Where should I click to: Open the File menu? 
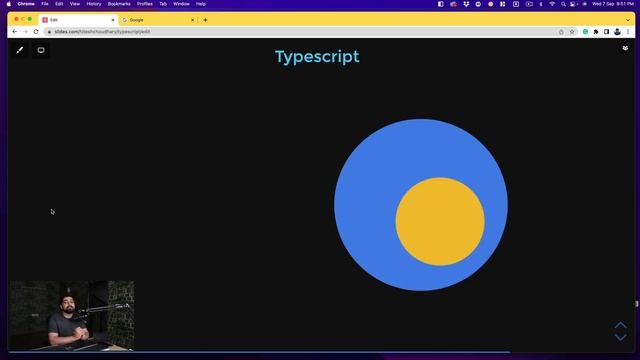tap(44, 4)
